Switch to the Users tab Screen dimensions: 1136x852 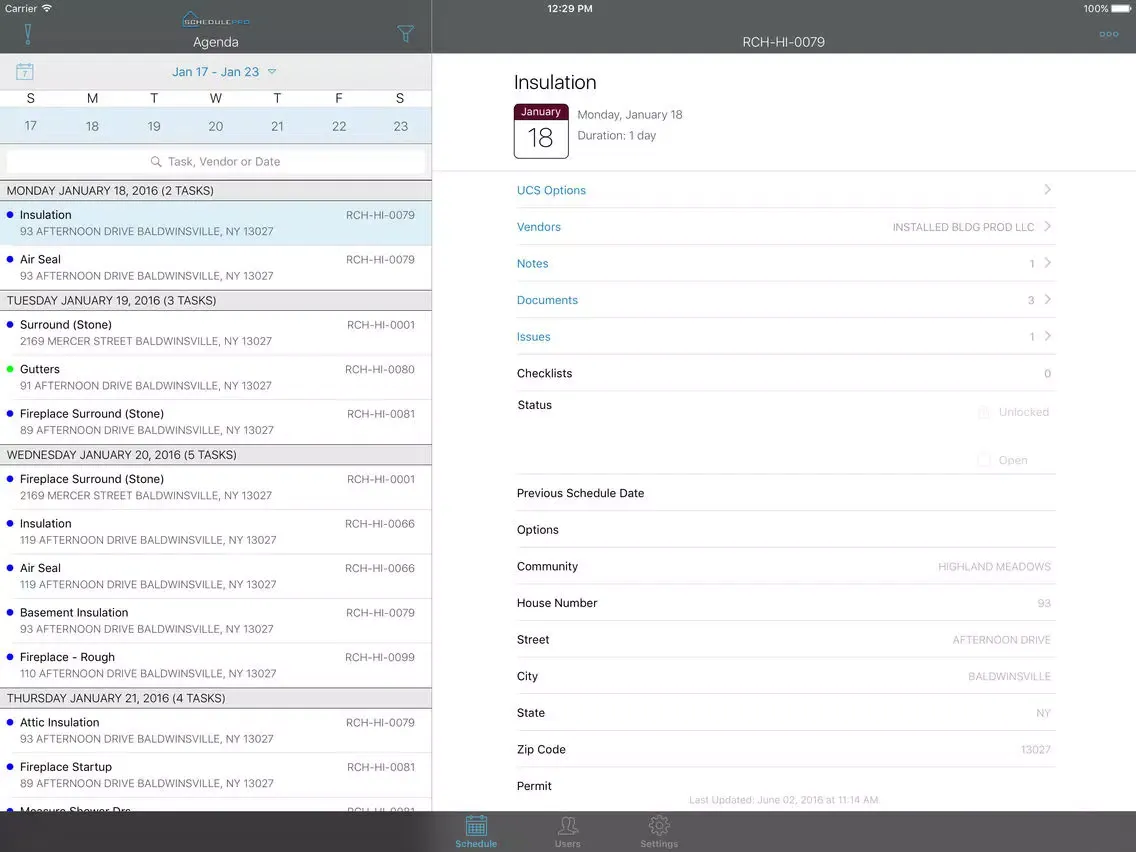click(x=567, y=832)
